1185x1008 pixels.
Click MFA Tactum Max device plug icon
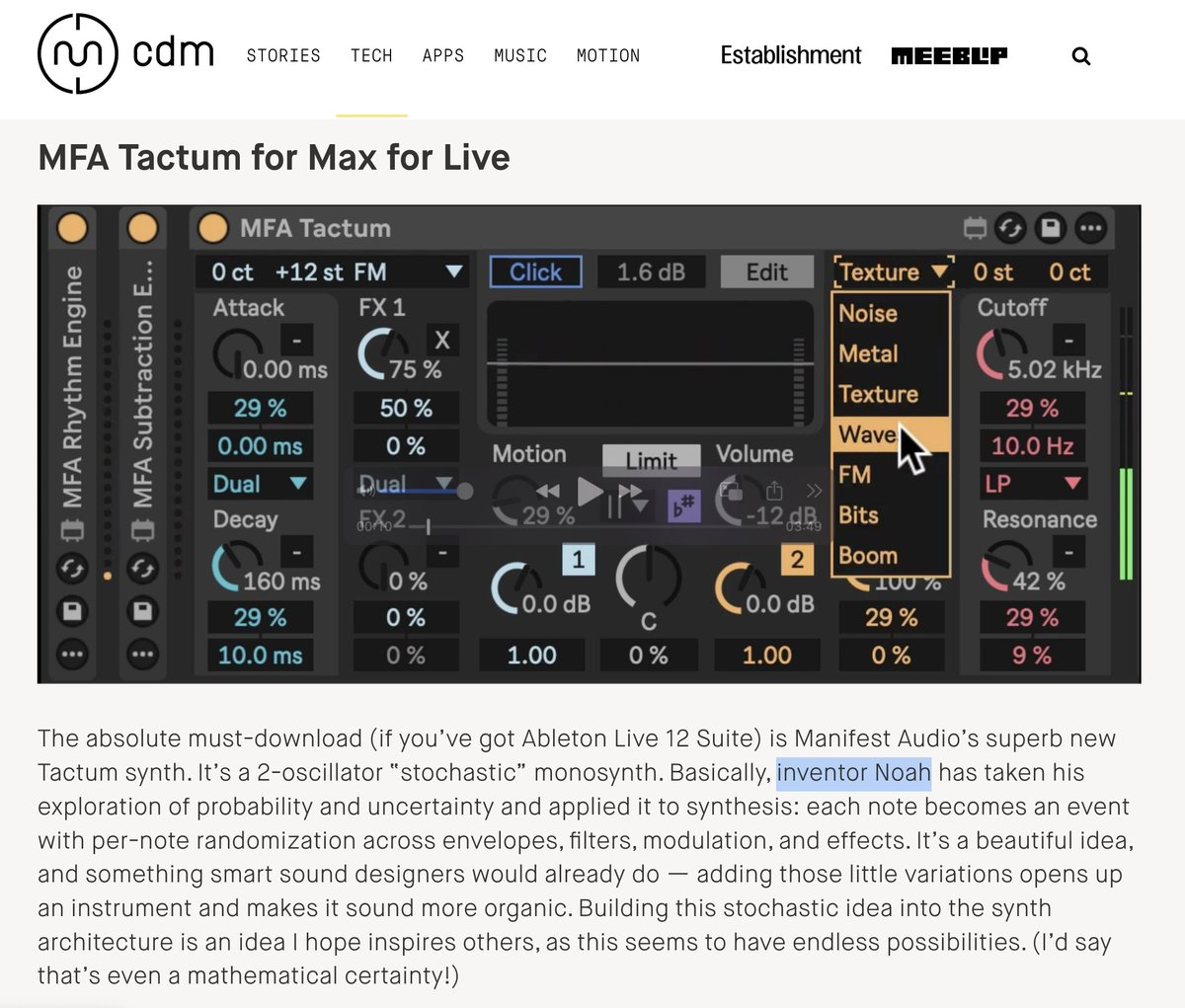coord(975,229)
